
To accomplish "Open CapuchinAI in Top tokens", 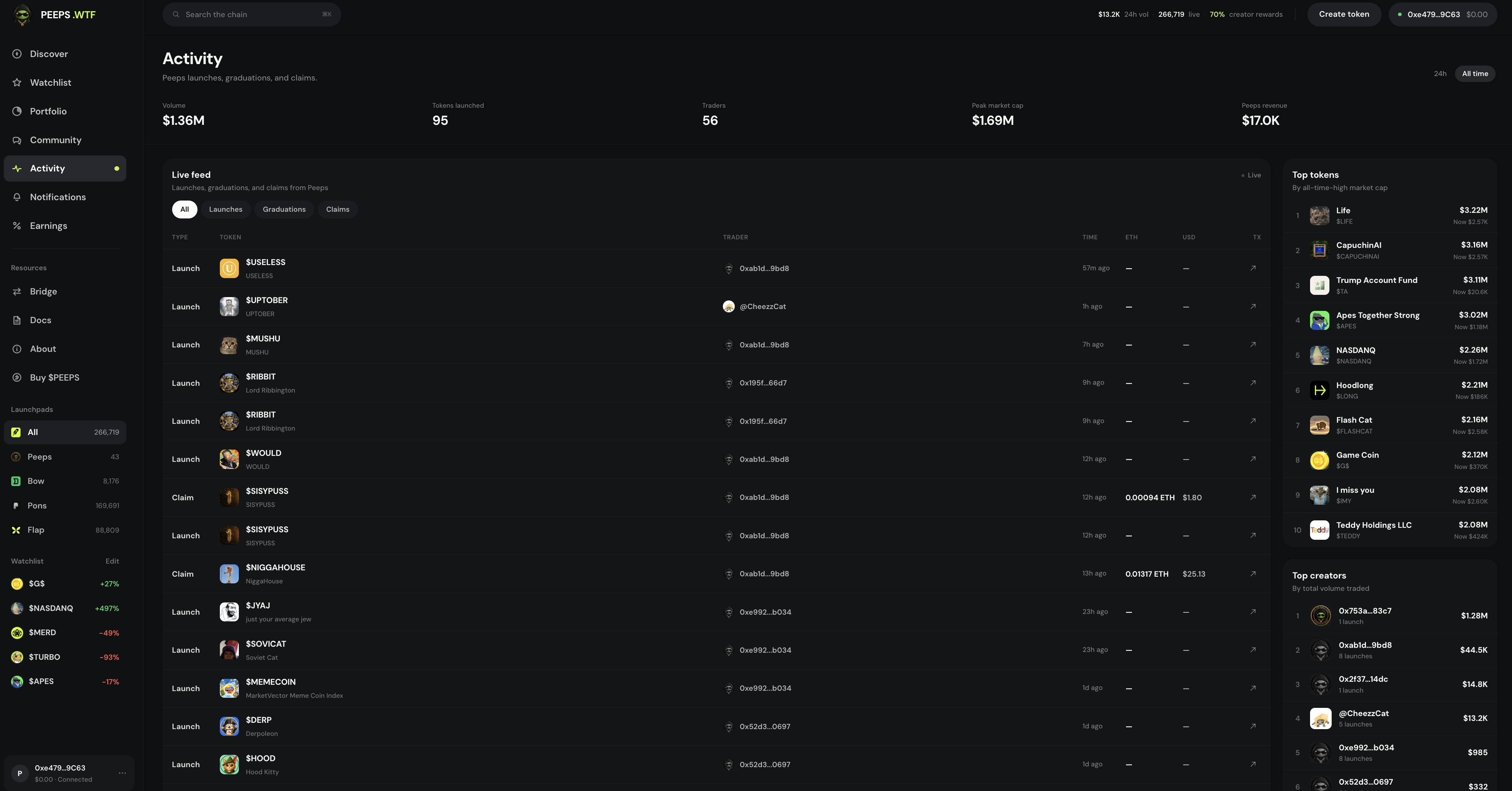I will click(x=1389, y=251).
